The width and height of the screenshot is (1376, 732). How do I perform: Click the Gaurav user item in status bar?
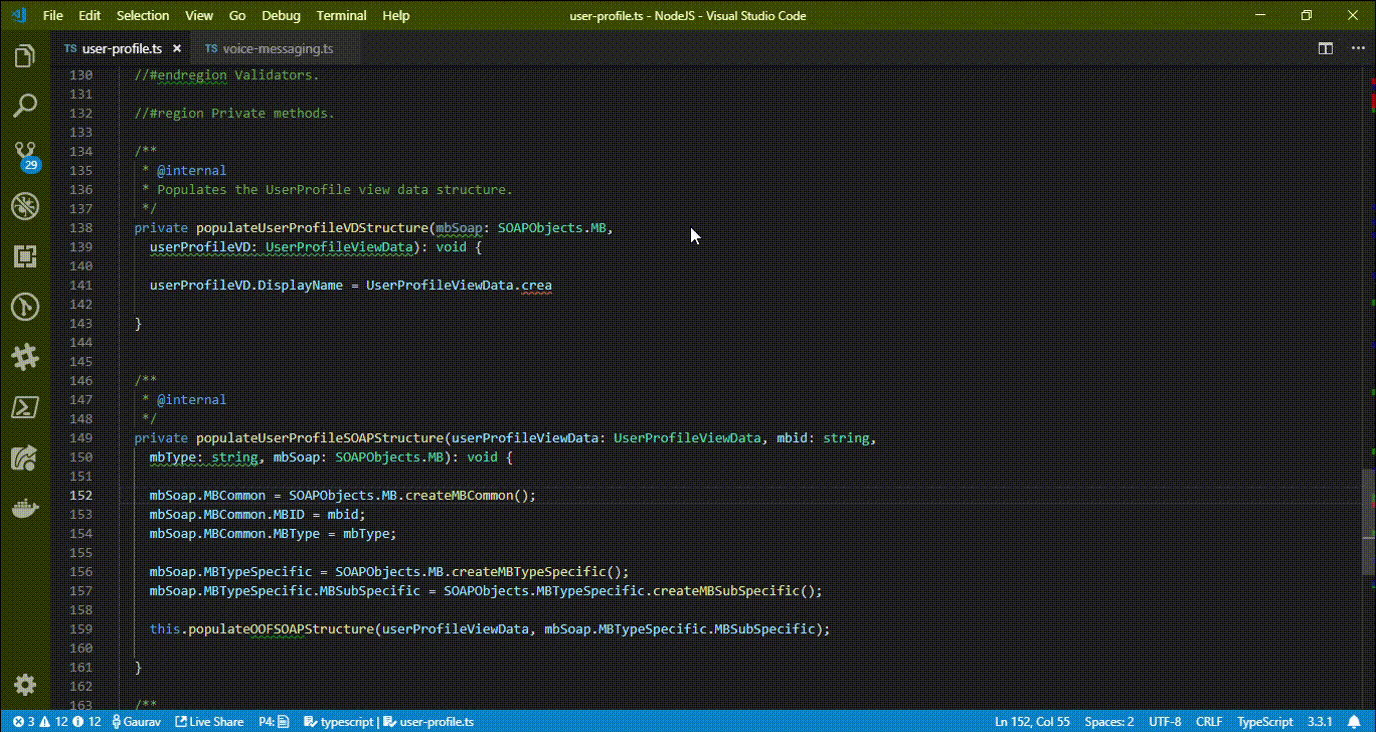point(135,721)
